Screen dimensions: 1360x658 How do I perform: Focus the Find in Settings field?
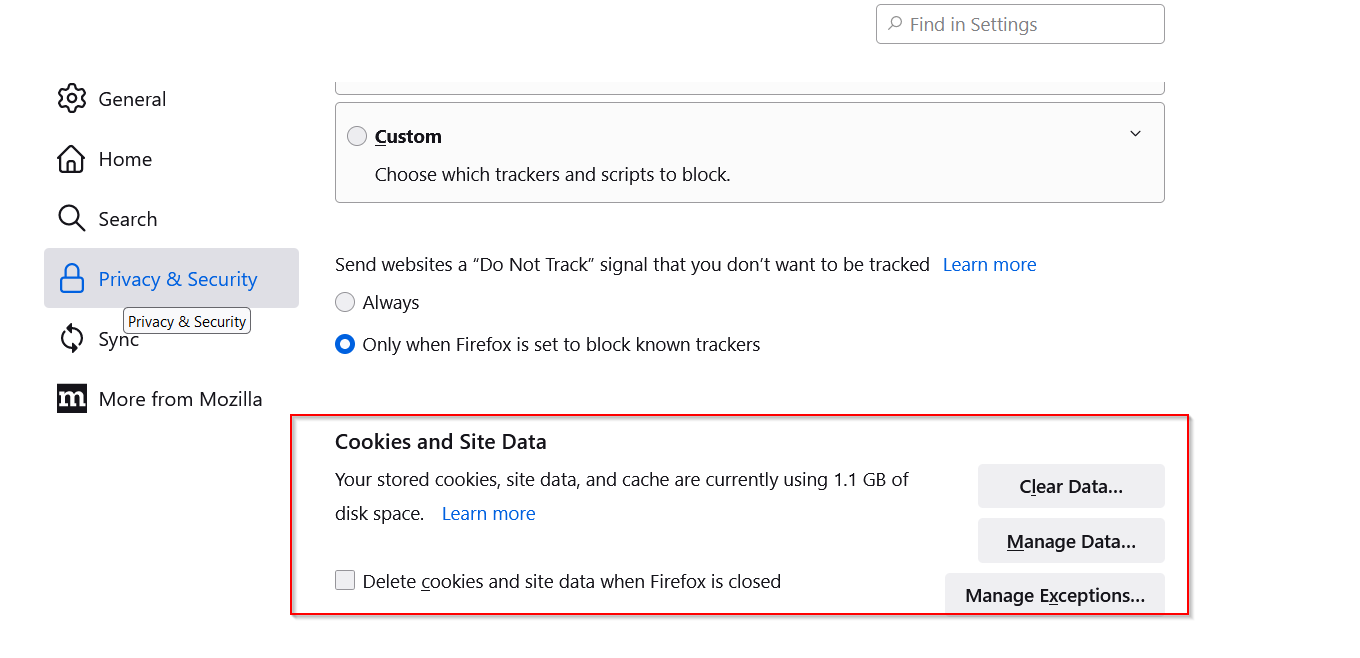[1020, 24]
